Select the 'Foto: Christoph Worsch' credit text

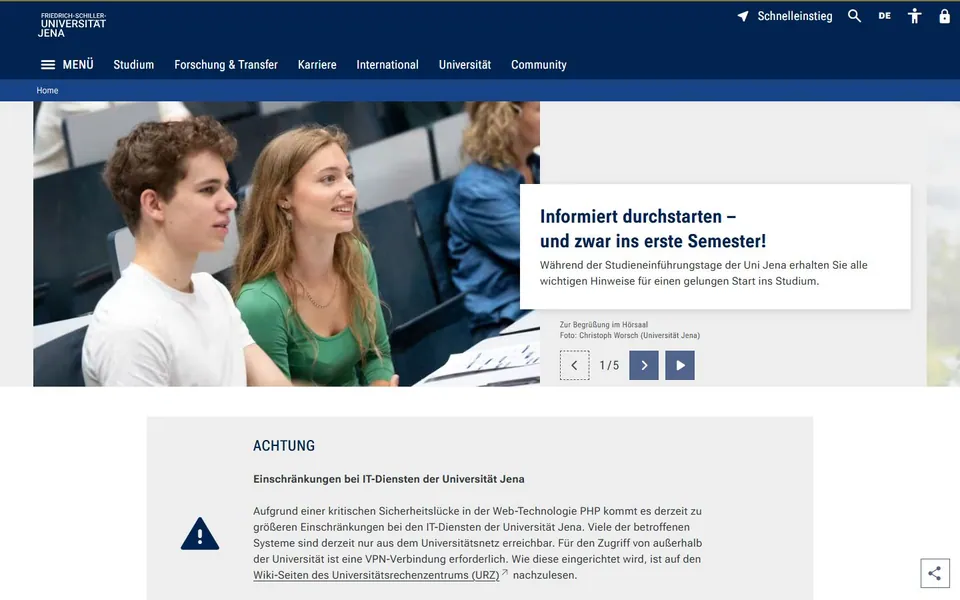pyautogui.click(x=629, y=336)
